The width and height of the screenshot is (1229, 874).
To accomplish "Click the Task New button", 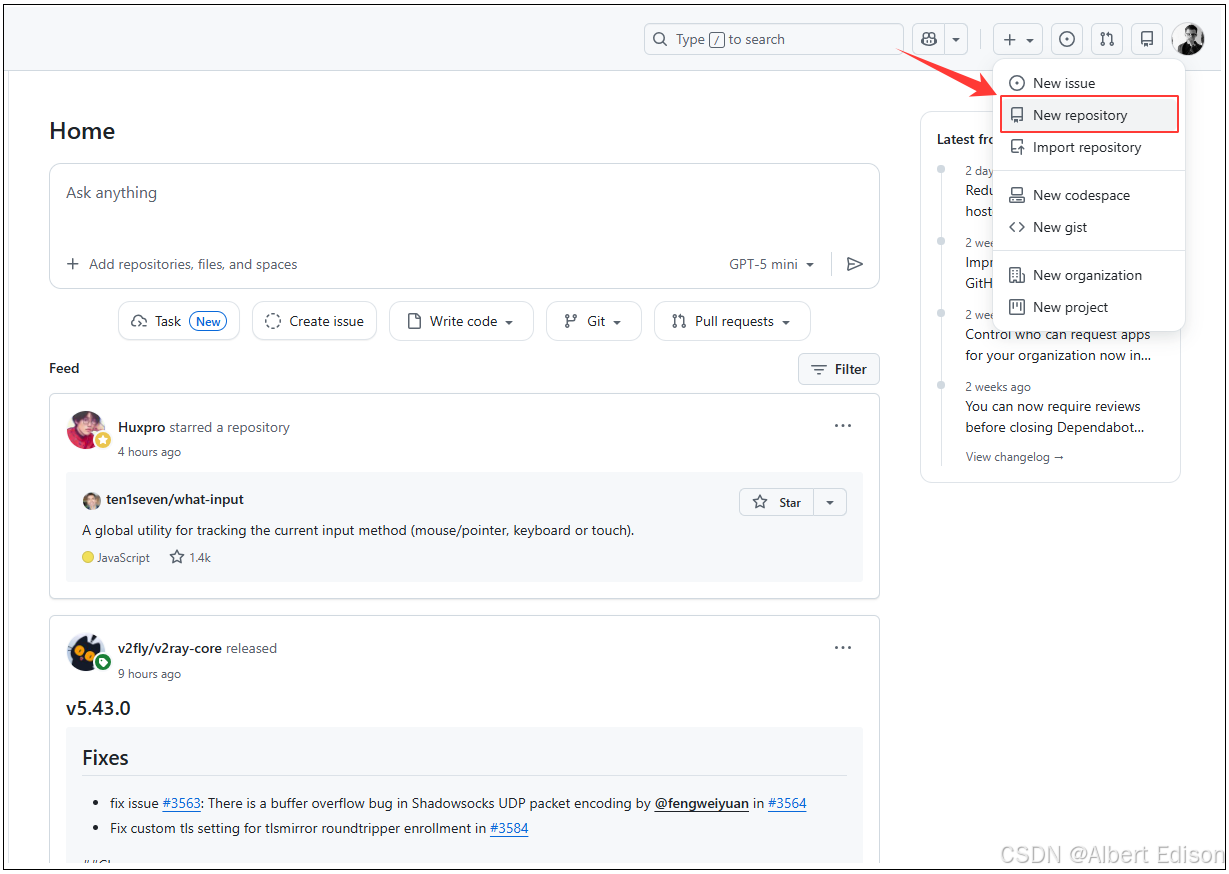I will pos(179,321).
